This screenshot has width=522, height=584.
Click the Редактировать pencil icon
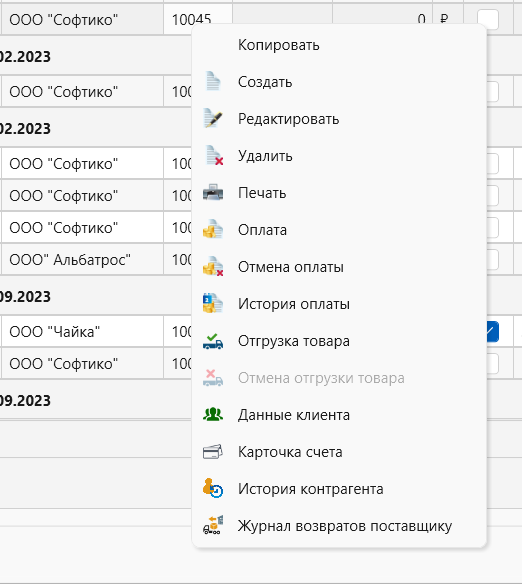[x=213, y=118]
